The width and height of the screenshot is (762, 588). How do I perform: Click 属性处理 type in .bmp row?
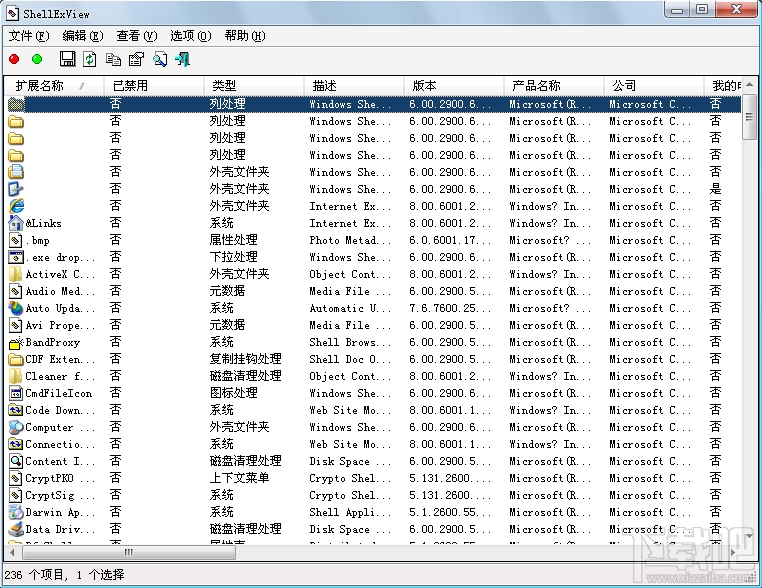pos(233,240)
